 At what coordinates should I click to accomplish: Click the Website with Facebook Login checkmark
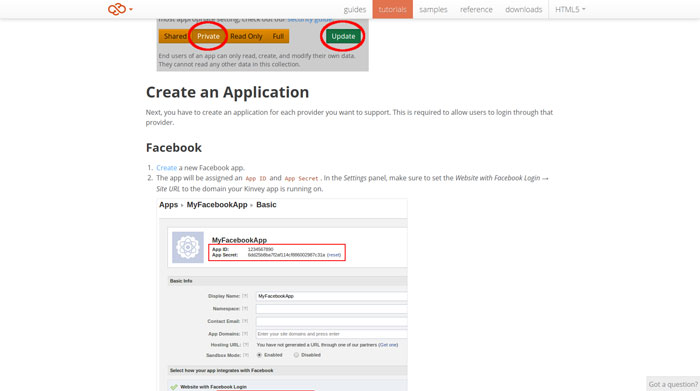click(x=174, y=387)
